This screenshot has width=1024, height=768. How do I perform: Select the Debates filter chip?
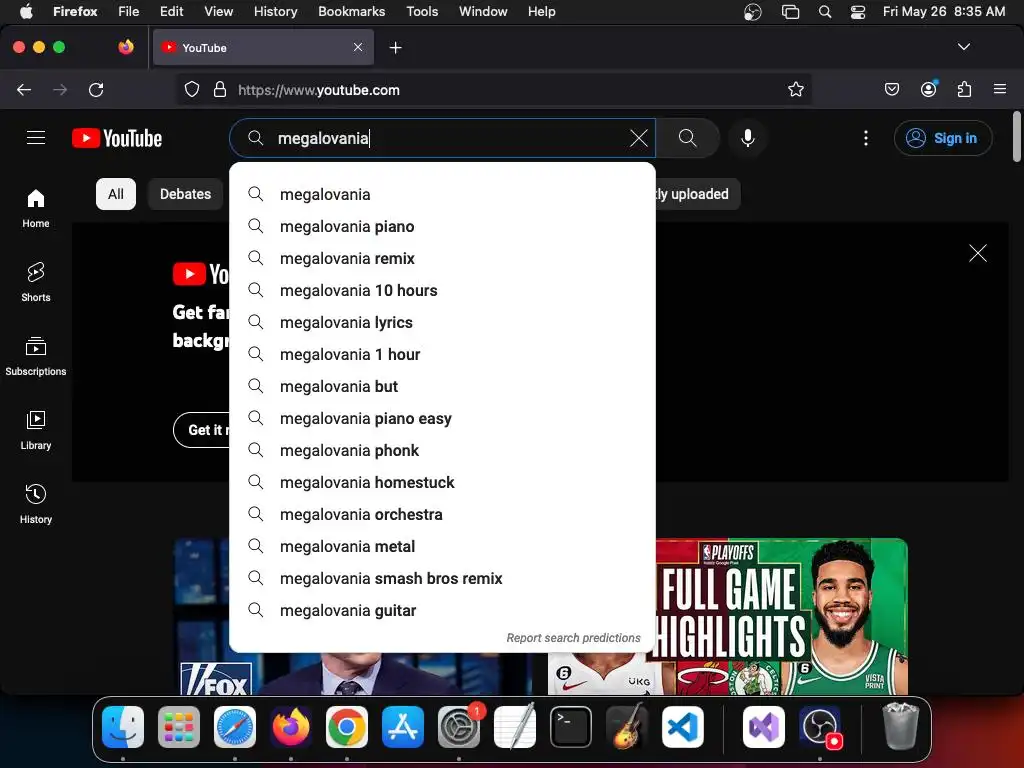pos(185,194)
